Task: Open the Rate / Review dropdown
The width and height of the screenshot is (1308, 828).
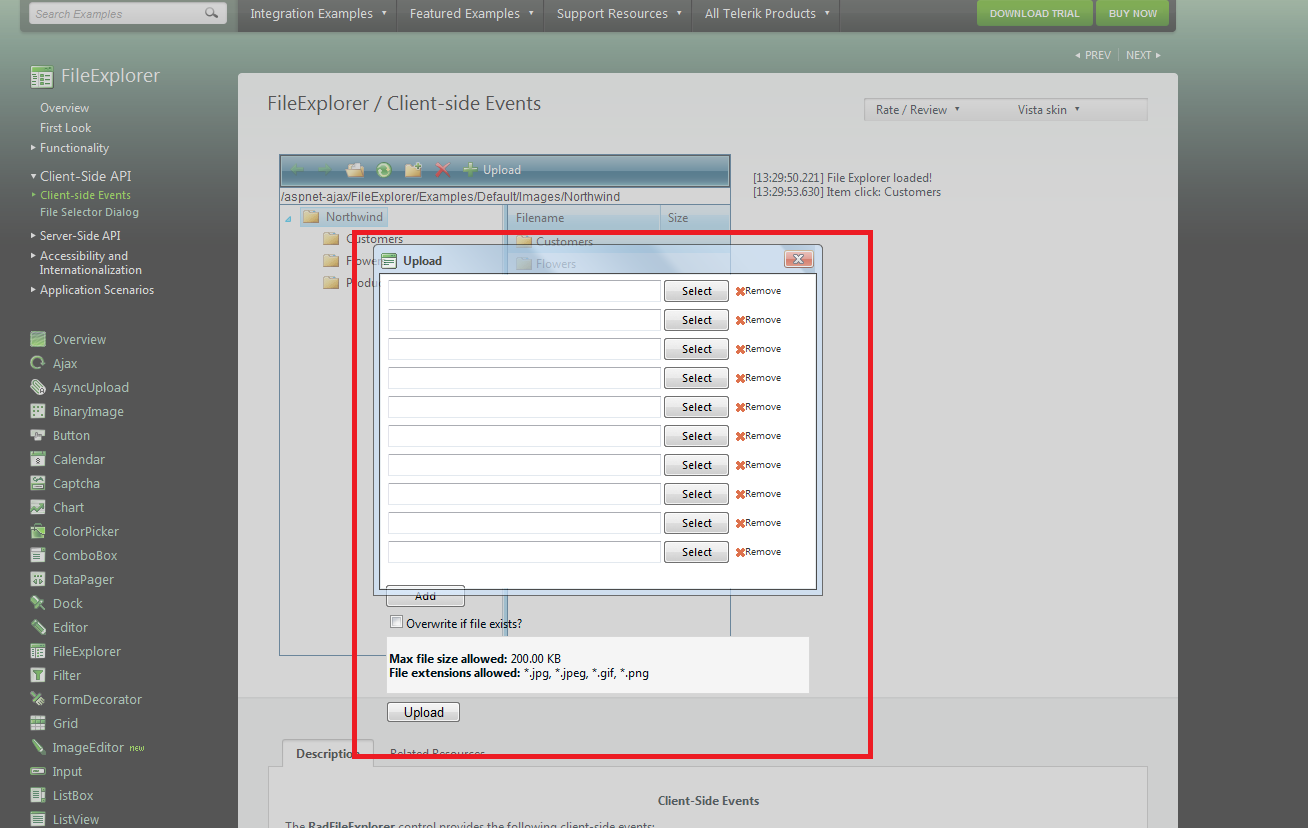Action: pos(917,110)
